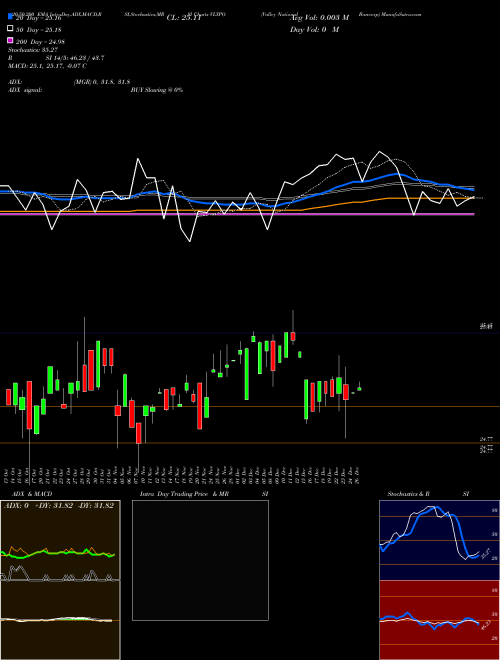Select the 'Day Vol: 0 M' label
500x660 pixels.
[314, 29]
